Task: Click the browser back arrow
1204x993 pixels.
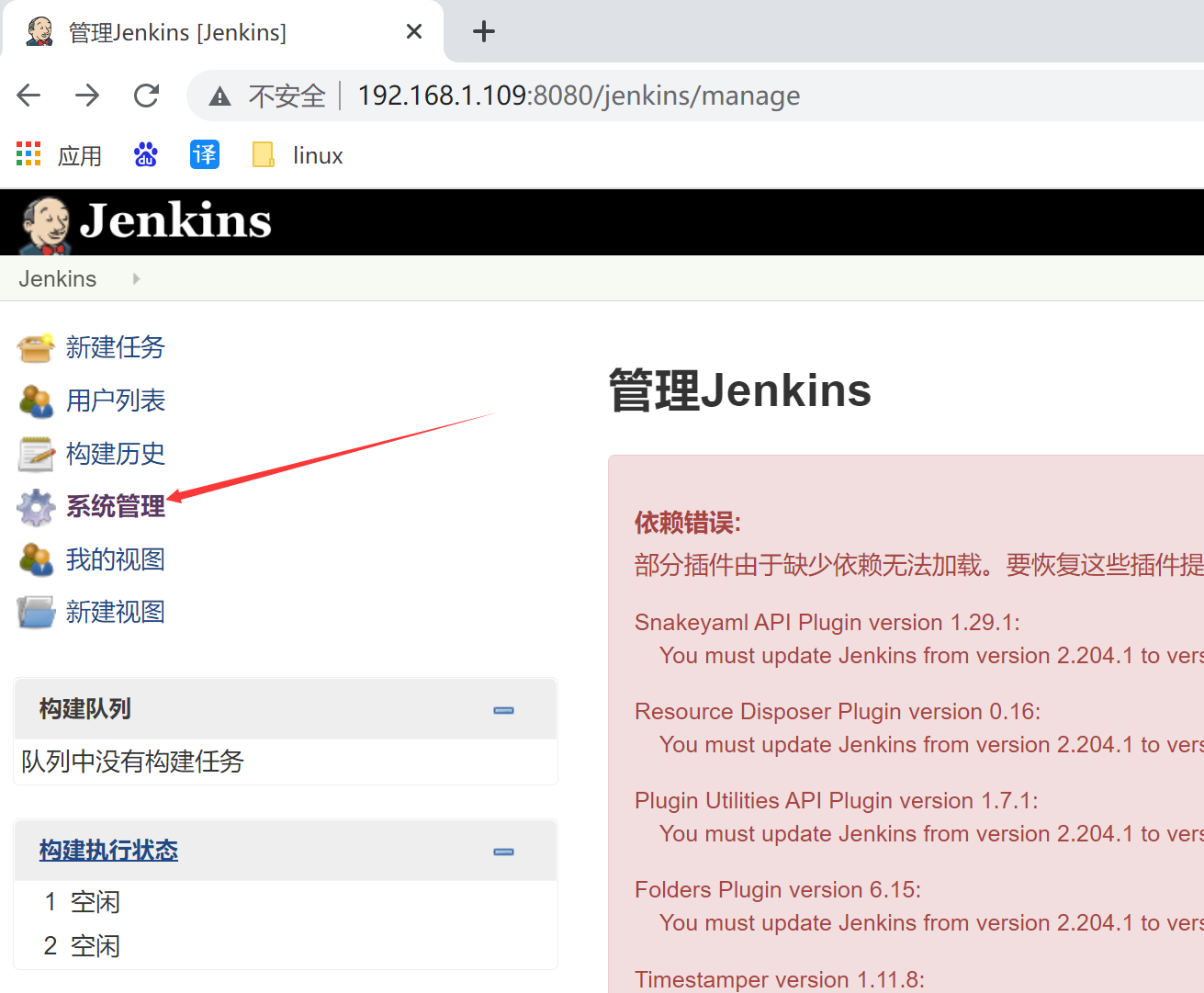Action: click(29, 96)
